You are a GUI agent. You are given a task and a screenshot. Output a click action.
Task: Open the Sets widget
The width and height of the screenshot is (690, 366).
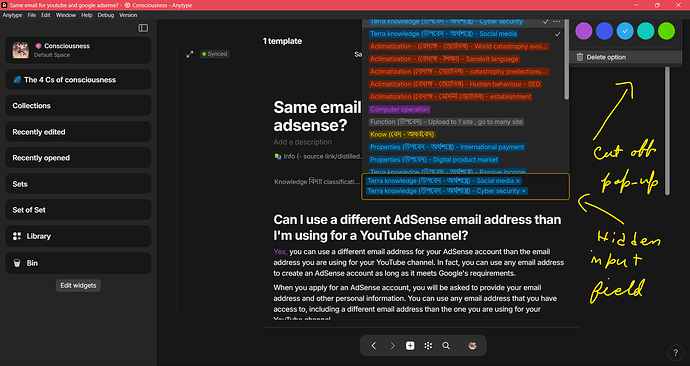point(78,184)
